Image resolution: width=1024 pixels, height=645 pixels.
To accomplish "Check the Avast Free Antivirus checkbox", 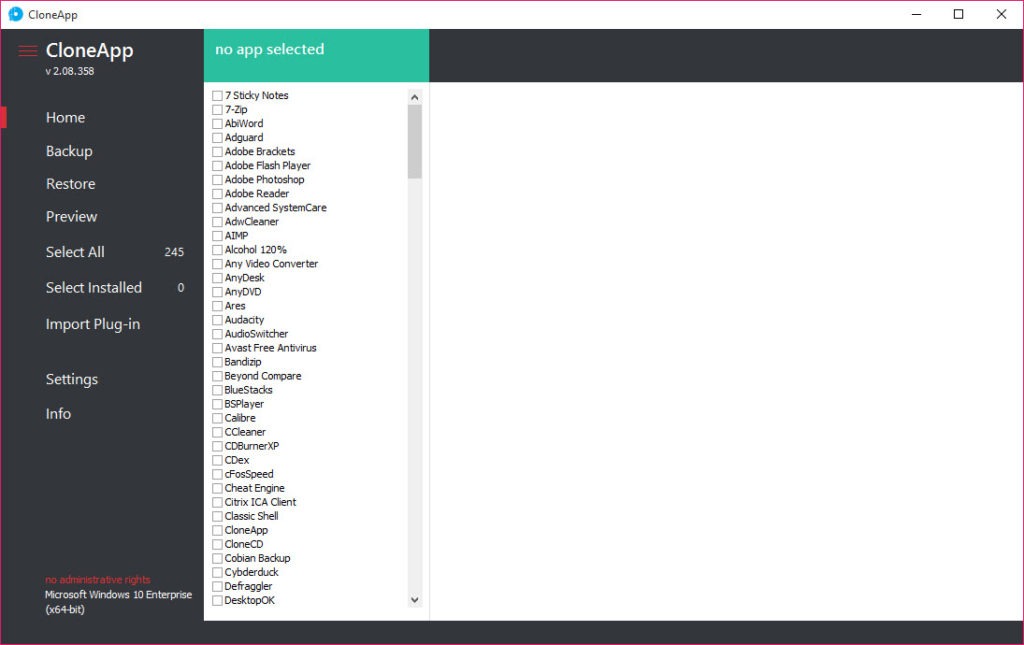I will click(x=217, y=348).
